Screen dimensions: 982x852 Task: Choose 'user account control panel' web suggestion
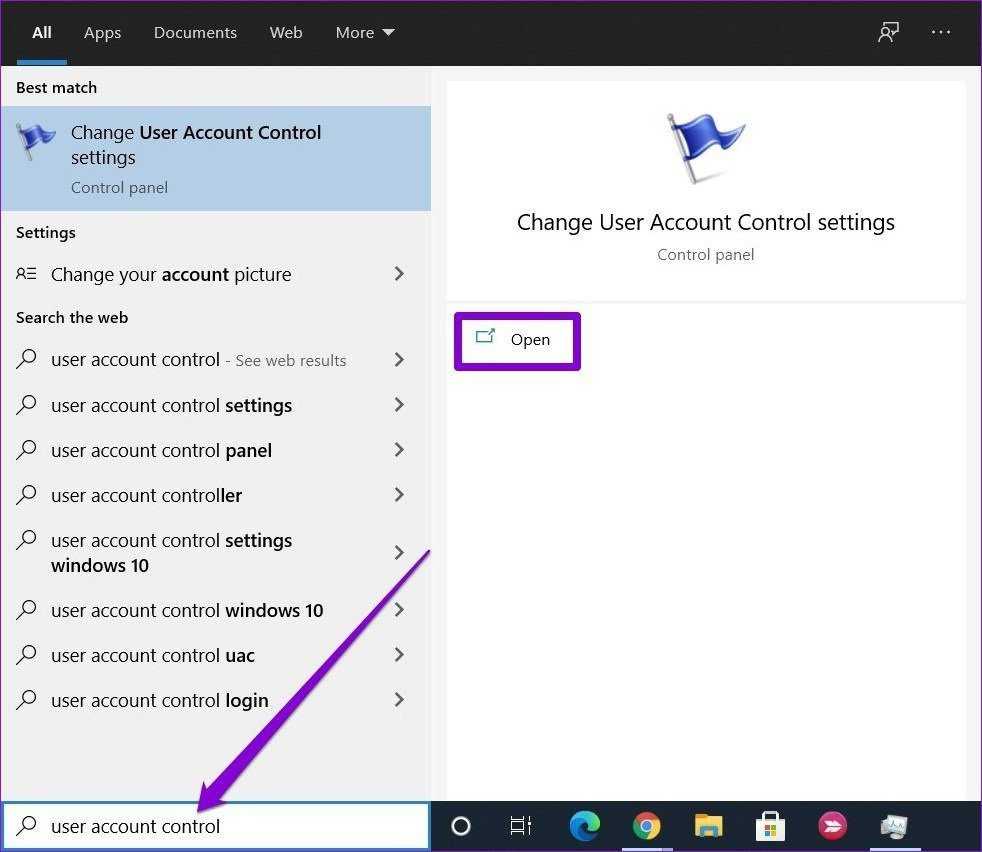click(x=162, y=450)
